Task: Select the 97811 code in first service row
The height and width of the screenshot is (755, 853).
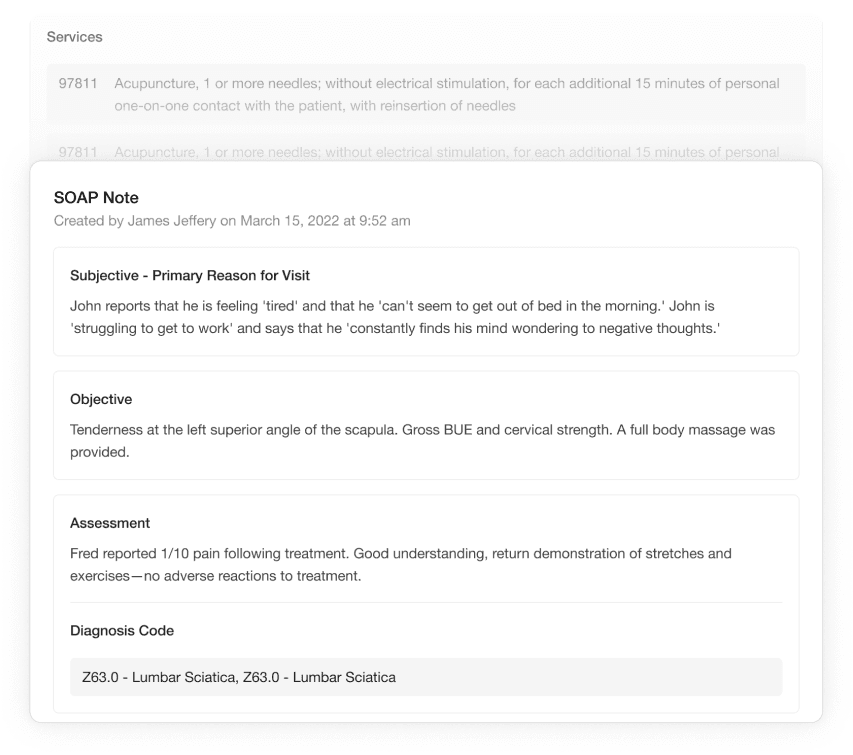Action: pyautogui.click(x=78, y=84)
